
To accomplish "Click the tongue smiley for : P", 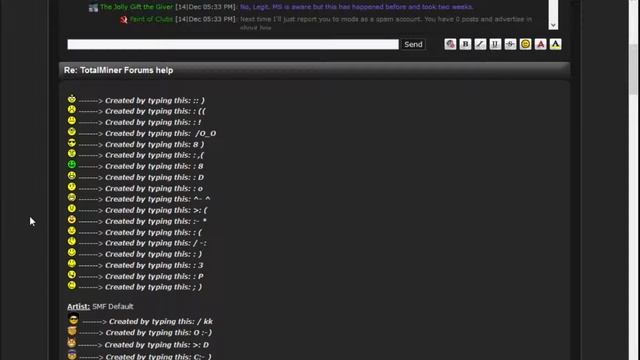I will (x=72, y=274).
